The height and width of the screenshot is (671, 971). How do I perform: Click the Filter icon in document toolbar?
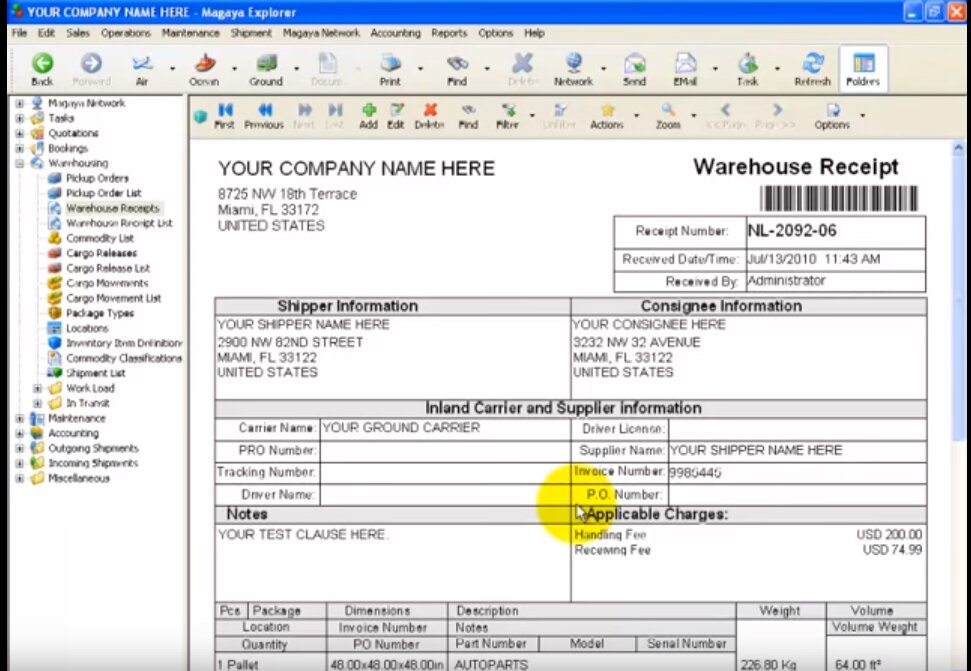coord(507,115)
